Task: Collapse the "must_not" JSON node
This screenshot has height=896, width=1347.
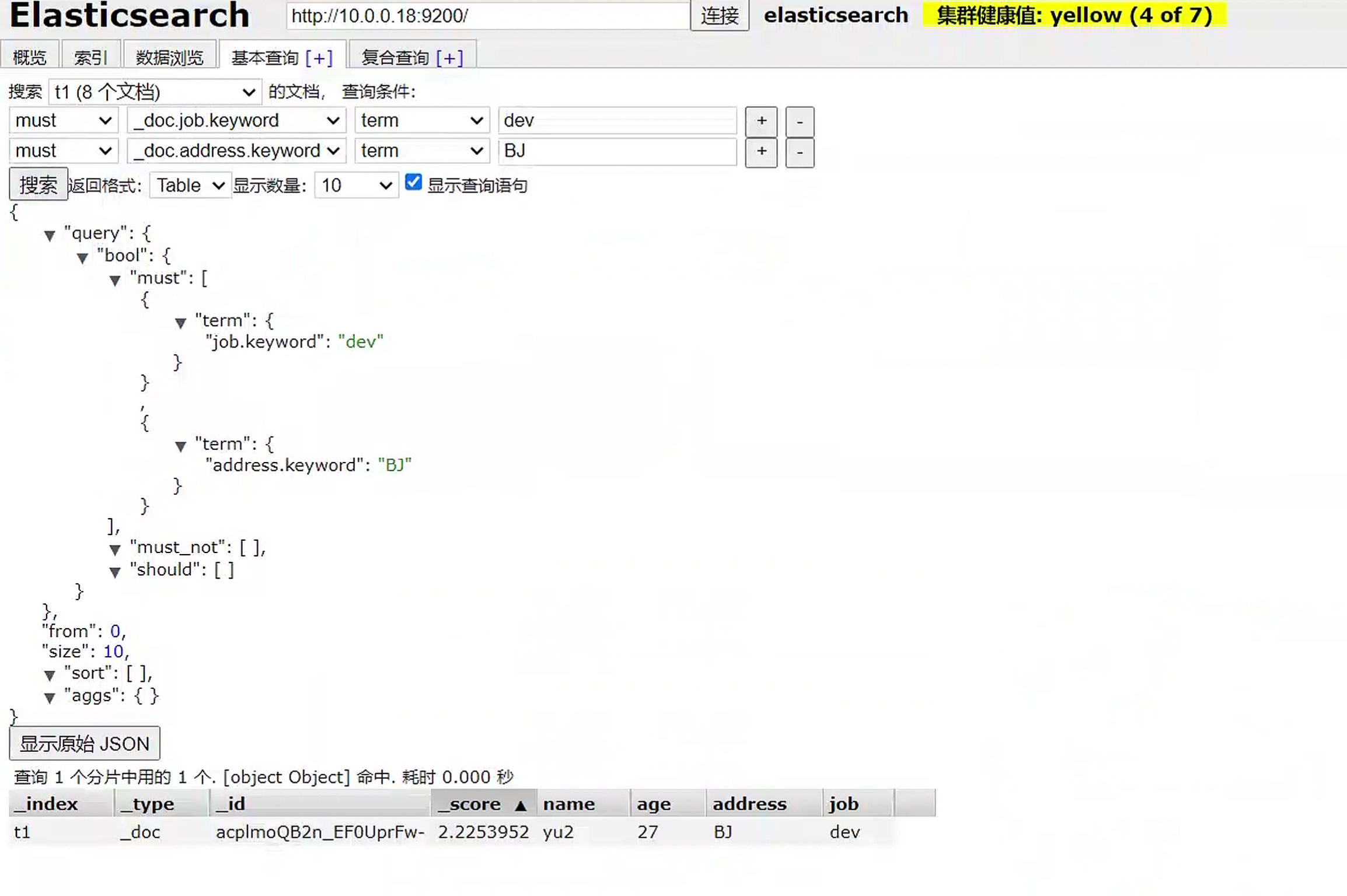Action: click(114, 549)
